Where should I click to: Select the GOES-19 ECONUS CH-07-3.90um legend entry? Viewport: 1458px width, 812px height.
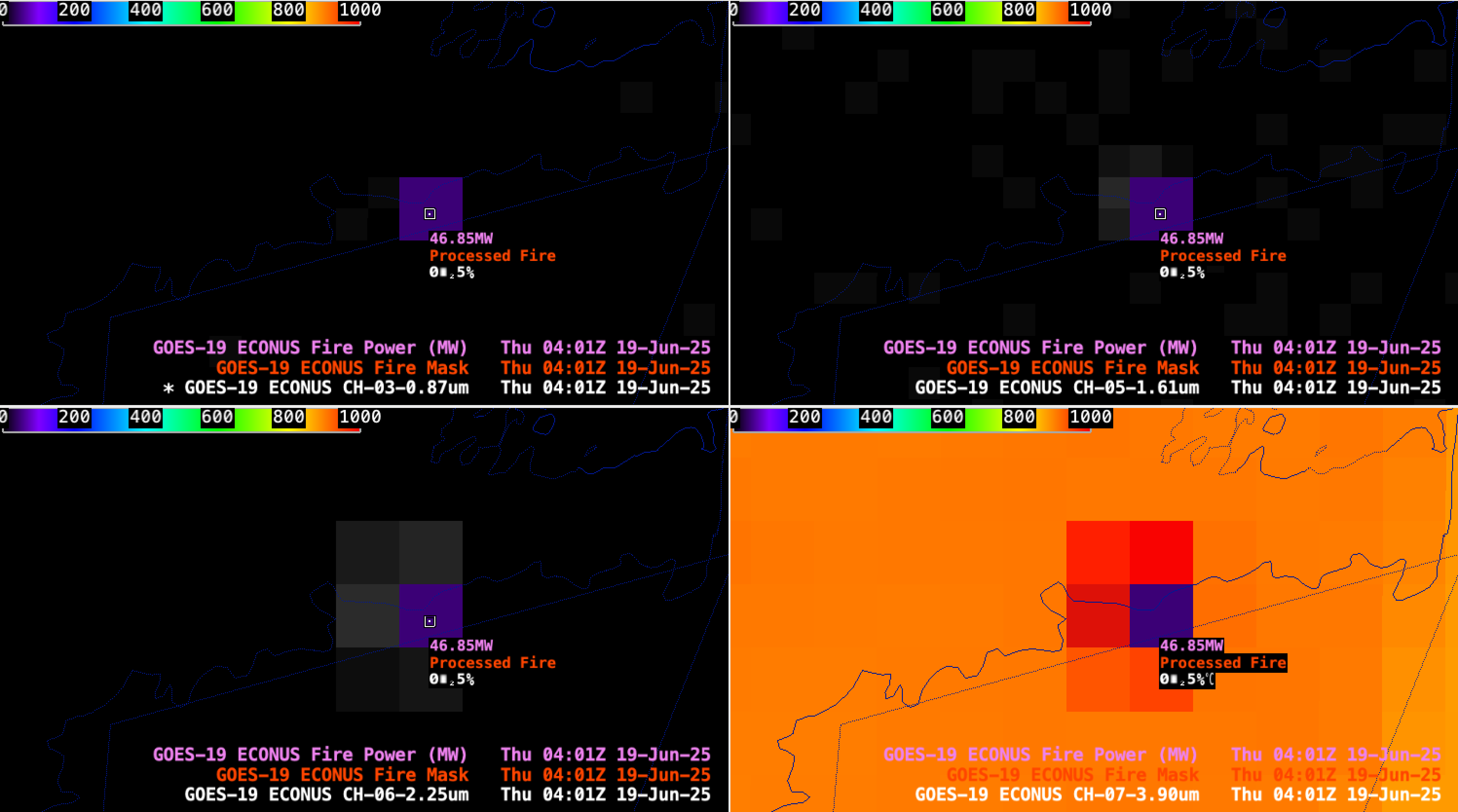(1057, 794)
